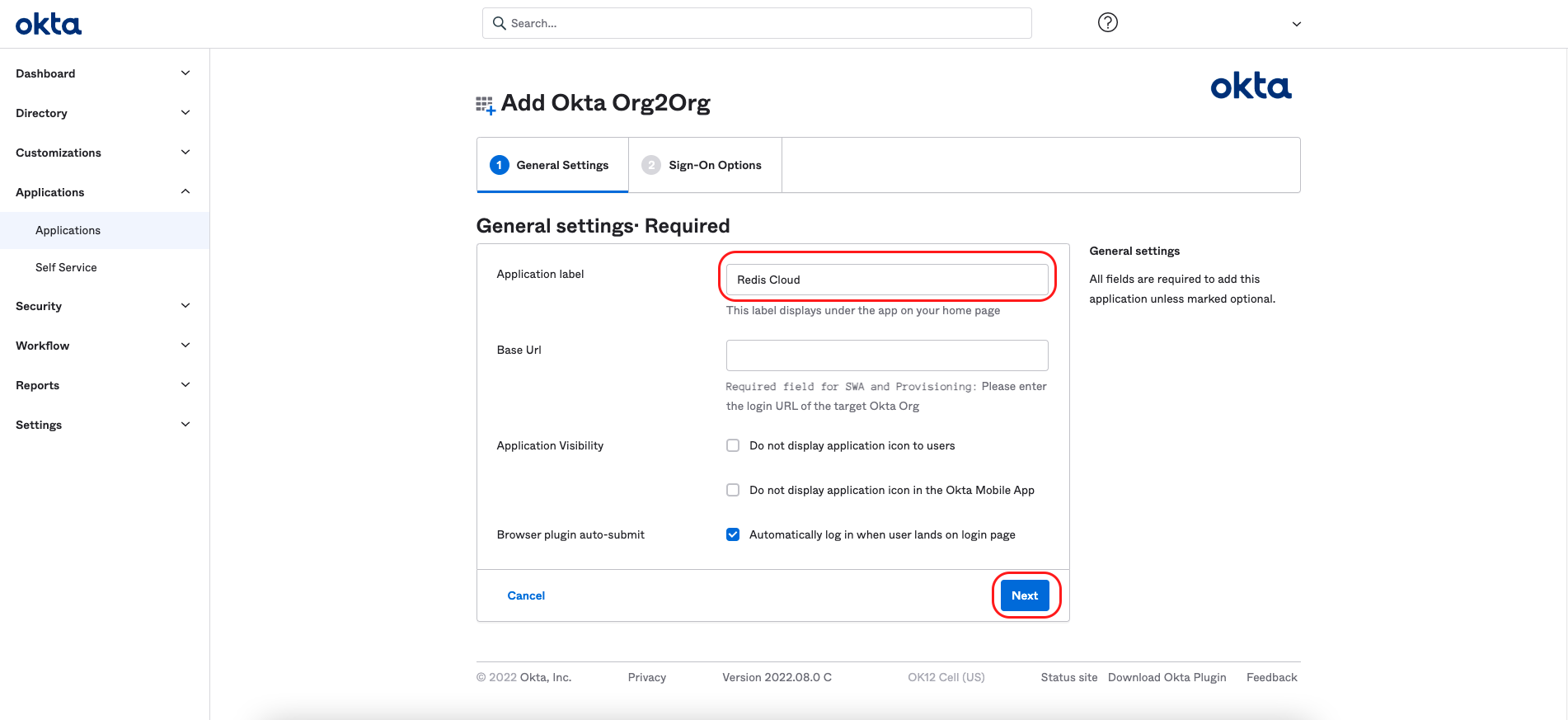Open the user account dropdown arrow
1568x720 pixels.
click(x=1296, y=24)
